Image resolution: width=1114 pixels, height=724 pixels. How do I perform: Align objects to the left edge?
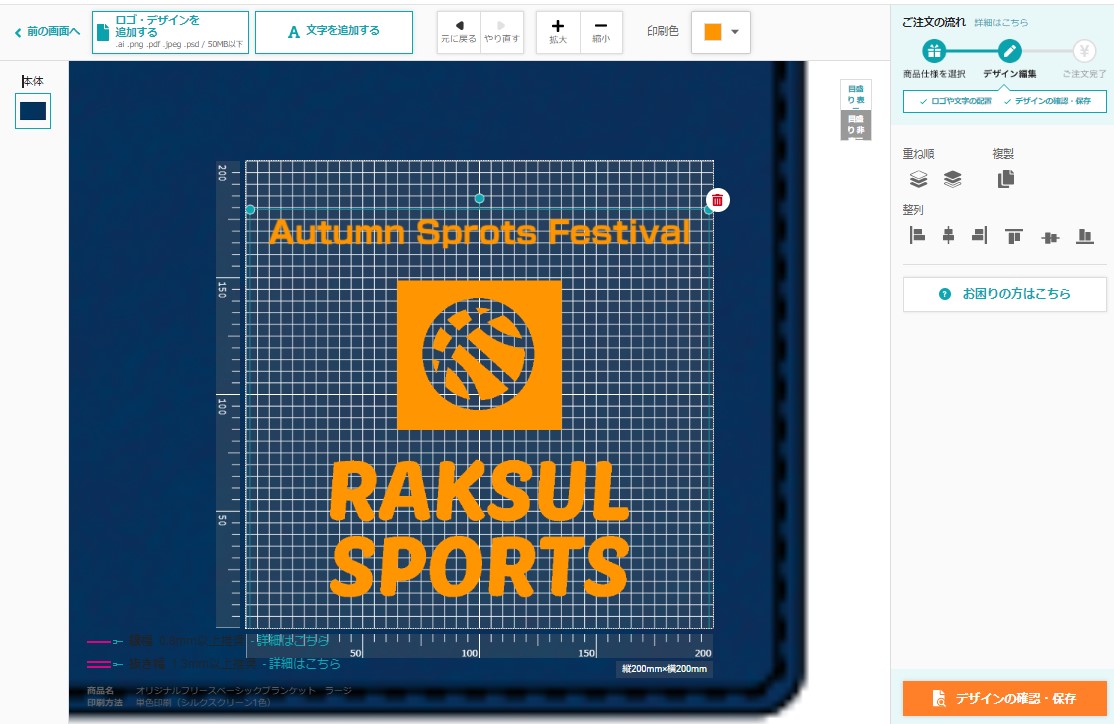point(917,235)
